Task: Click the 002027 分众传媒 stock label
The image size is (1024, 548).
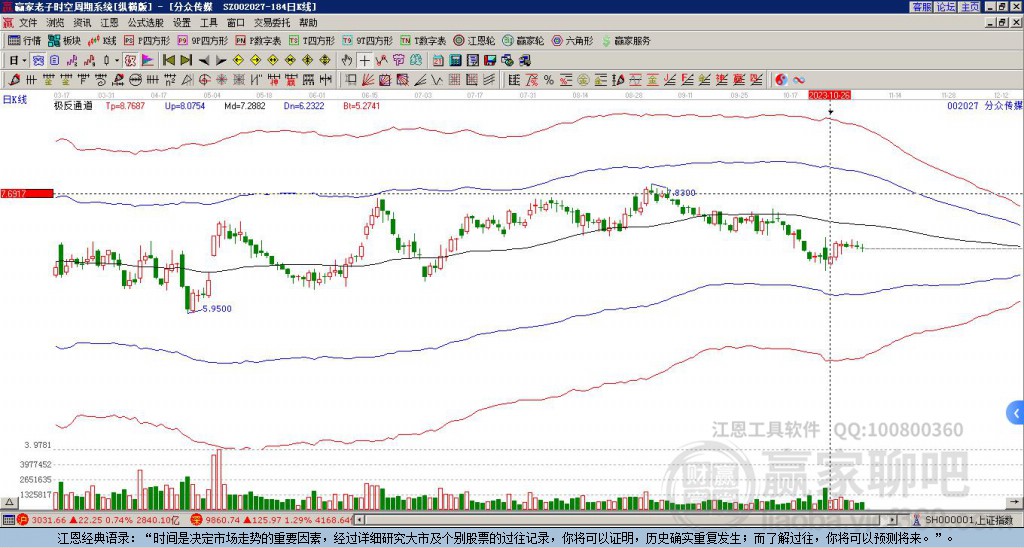Action: pyautogui.click(x=985, y=105)
